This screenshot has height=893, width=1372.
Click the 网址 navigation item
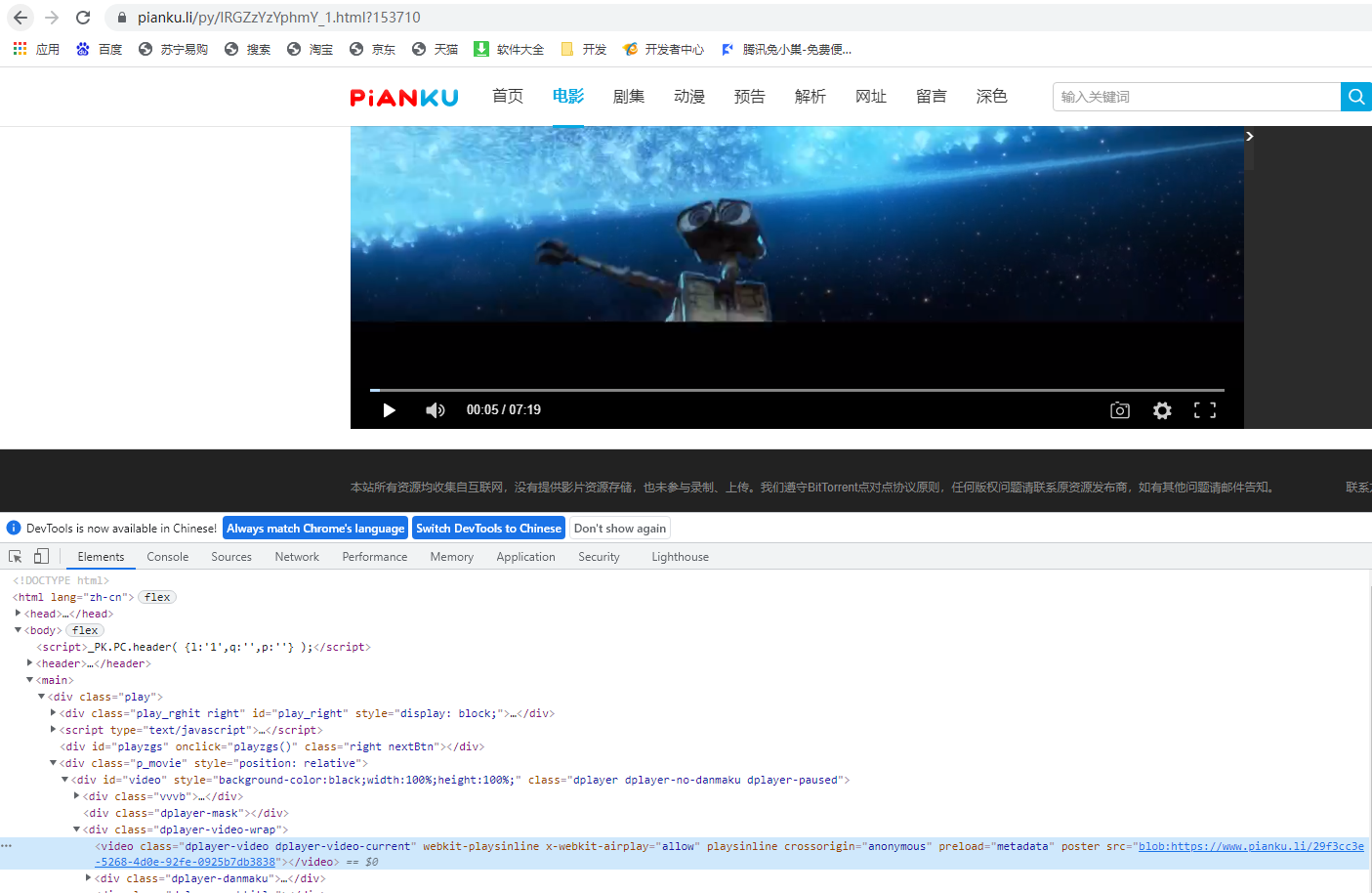[871, 96]
